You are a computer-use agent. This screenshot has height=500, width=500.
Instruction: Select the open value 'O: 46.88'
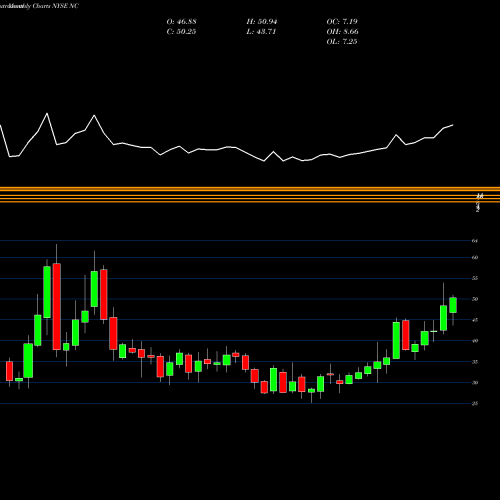point(181,22)
